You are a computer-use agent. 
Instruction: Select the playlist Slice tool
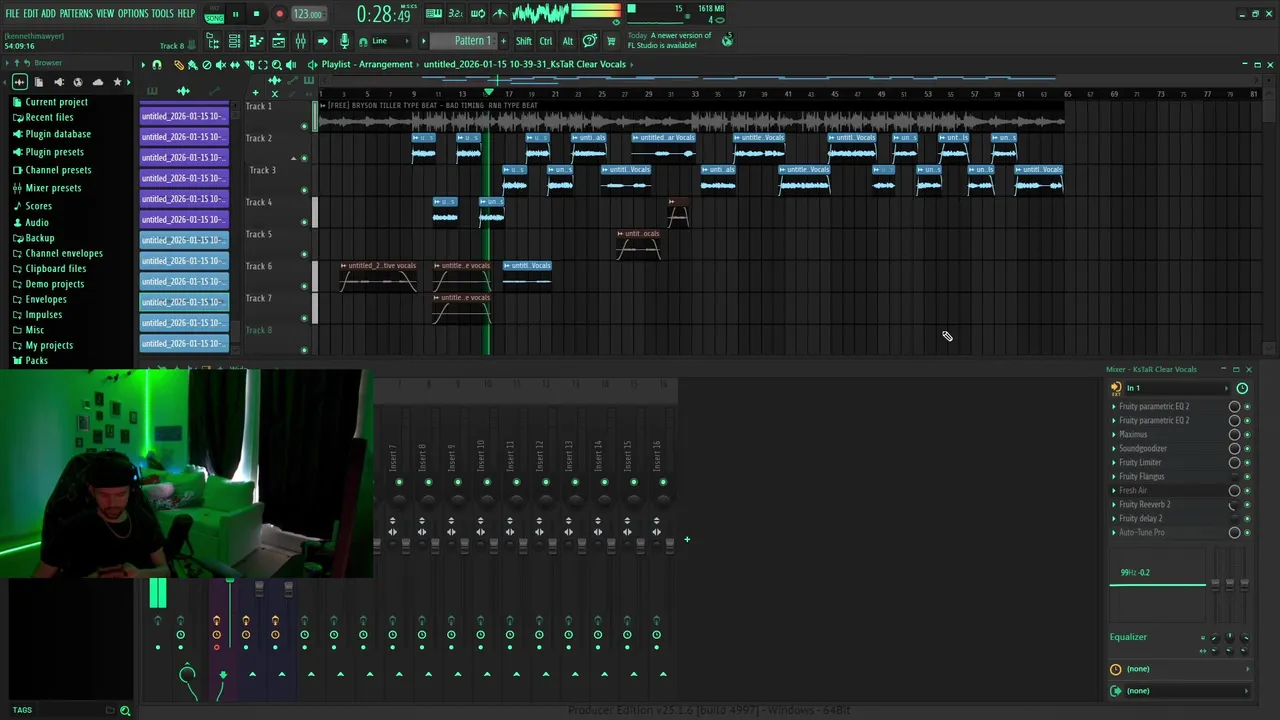[249, 64]
